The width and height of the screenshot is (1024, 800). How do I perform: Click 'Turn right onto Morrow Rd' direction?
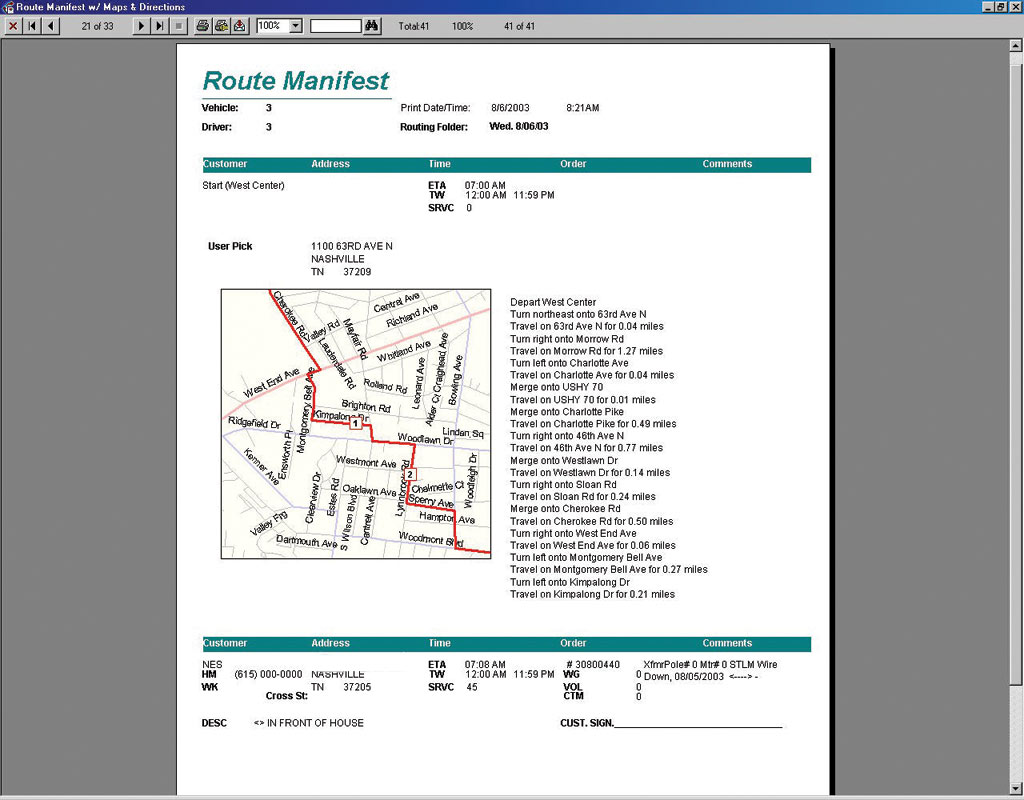[x=567, y=339]
